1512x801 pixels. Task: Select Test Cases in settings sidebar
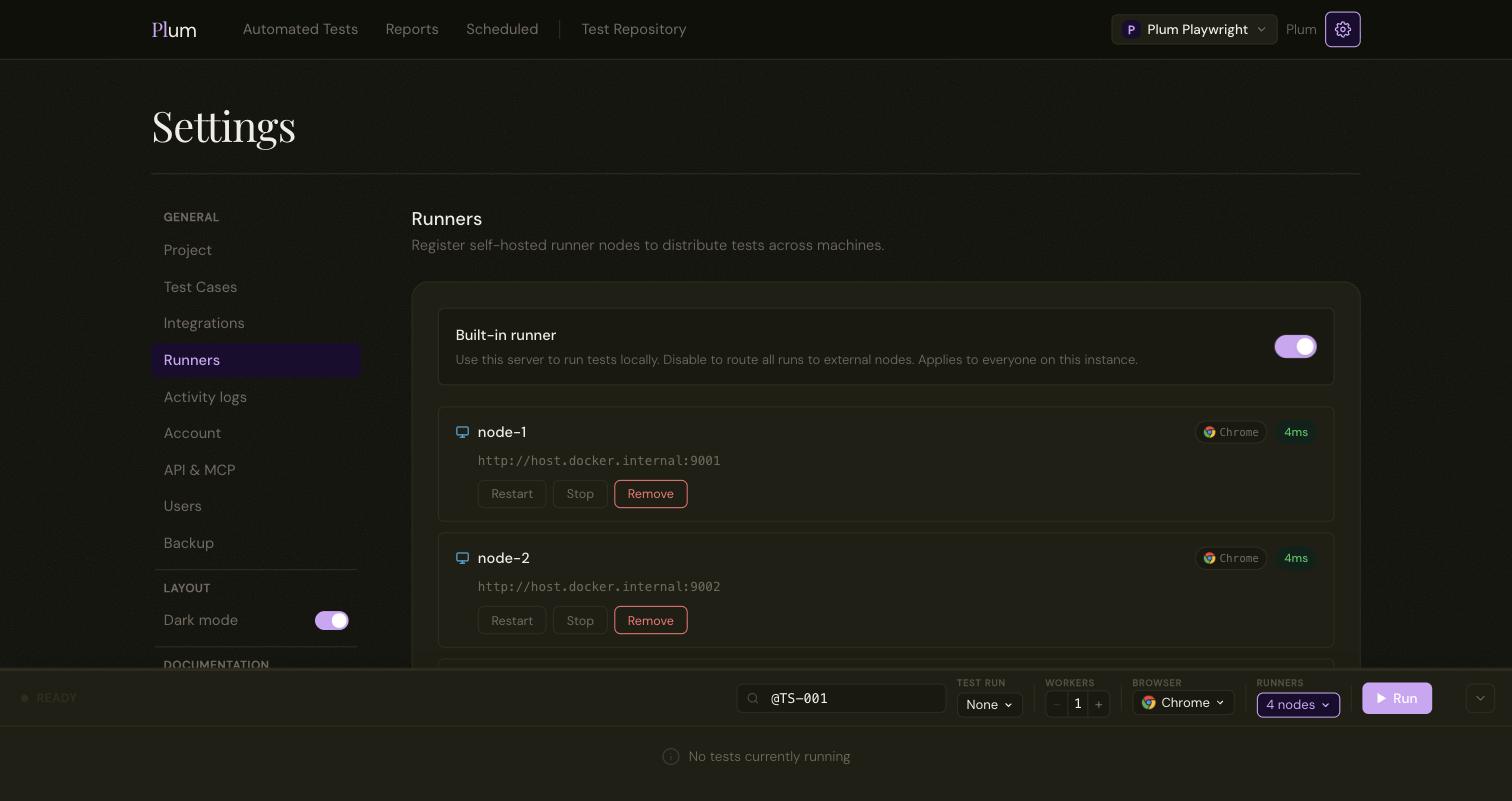point(256,287)
